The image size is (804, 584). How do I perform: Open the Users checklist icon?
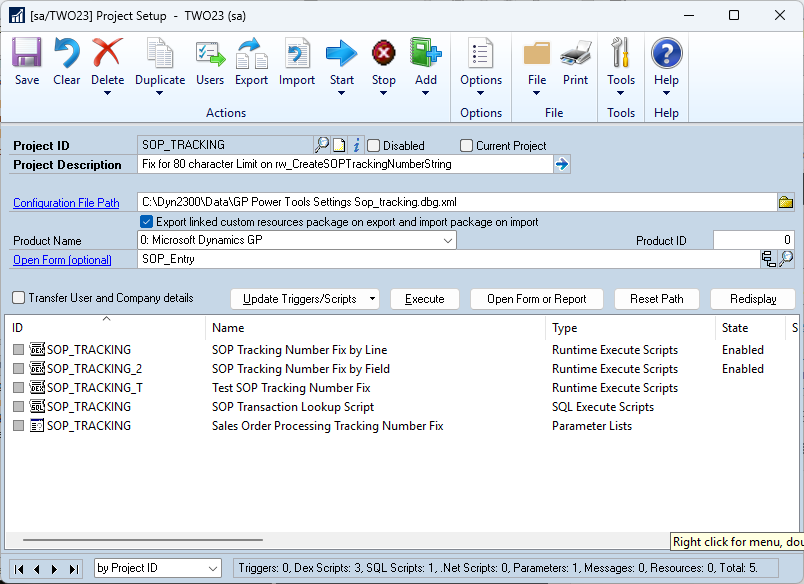[x=210, y=54]
